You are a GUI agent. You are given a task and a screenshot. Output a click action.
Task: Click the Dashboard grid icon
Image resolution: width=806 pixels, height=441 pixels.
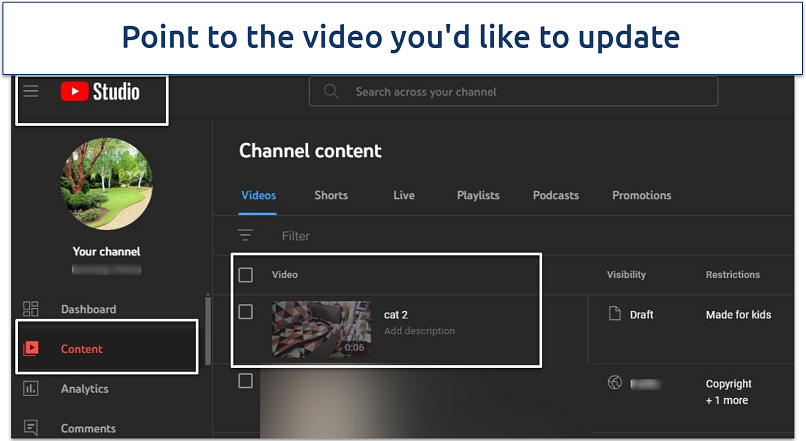click(31, 309)
